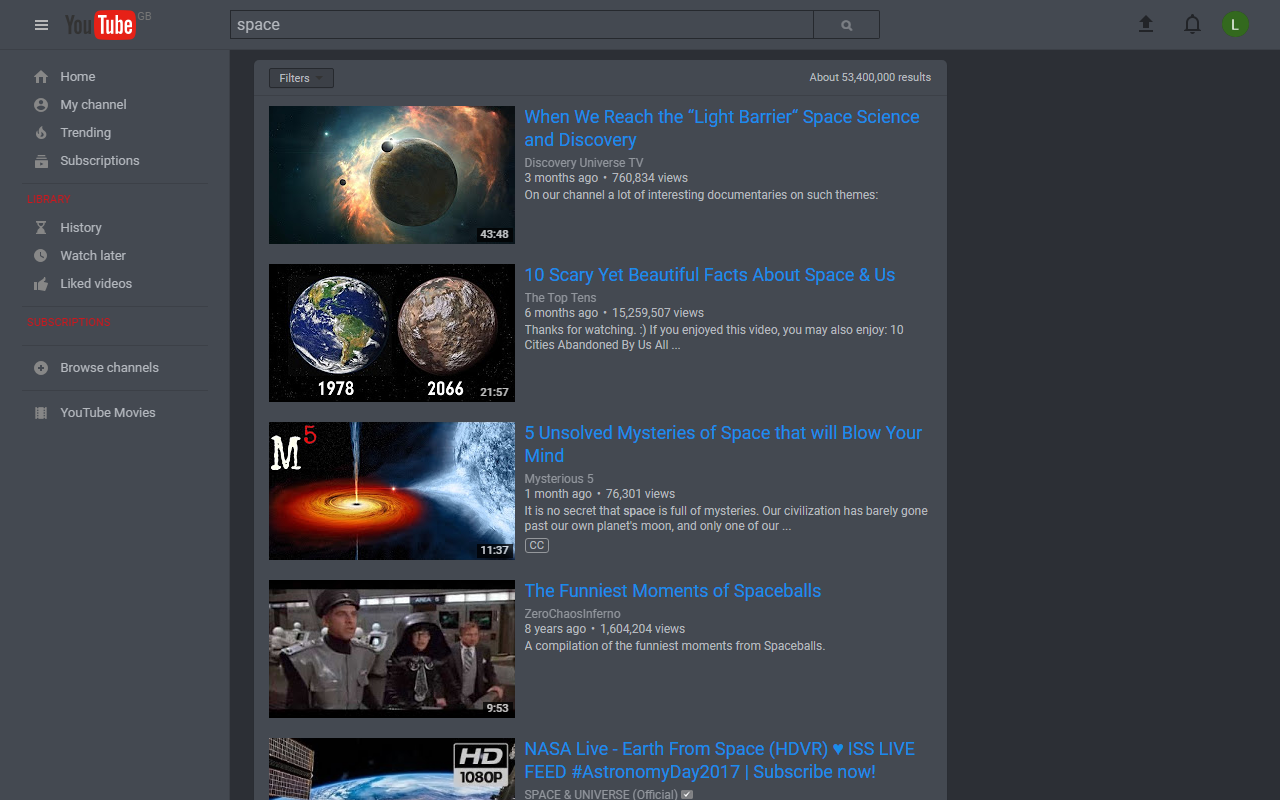Open '10 Scary Yet Beautiful Facts' title
This screenshot has height=800, width=1280.
(x=710, y=275)
